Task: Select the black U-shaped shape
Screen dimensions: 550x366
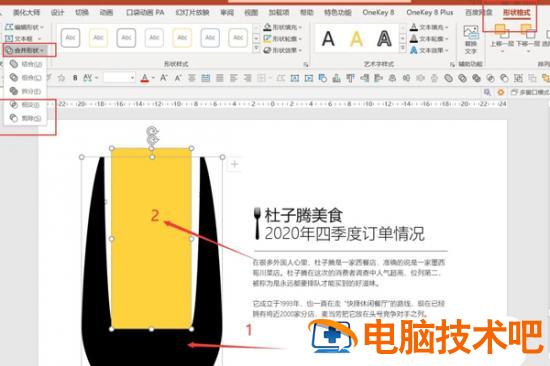Action: [152, 347]
